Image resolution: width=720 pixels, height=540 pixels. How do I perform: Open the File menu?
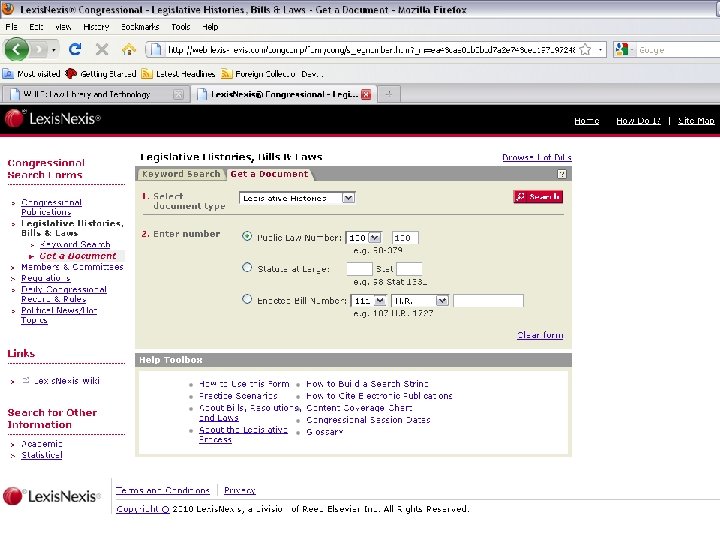click(11, 27)
